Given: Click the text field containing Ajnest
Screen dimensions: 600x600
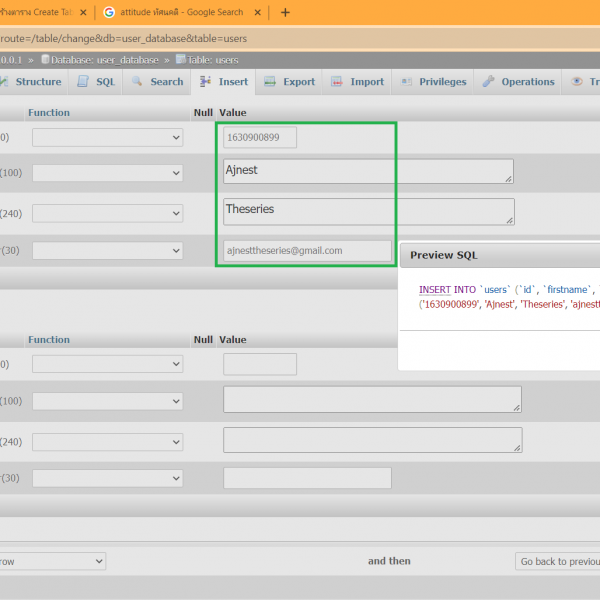Looking at the screenshot, I should point(367,171).
